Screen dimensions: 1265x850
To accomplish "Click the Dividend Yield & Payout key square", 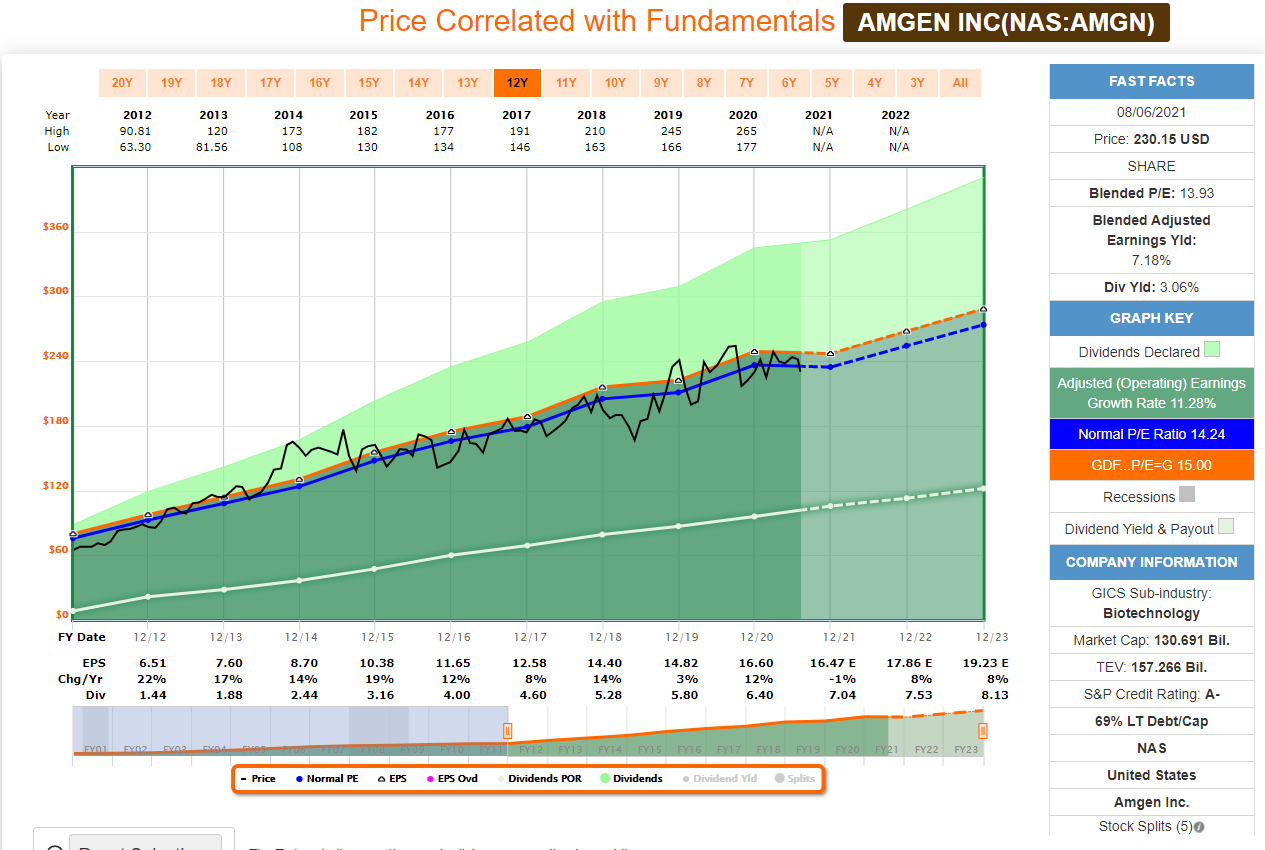I will coord(1226,527).
